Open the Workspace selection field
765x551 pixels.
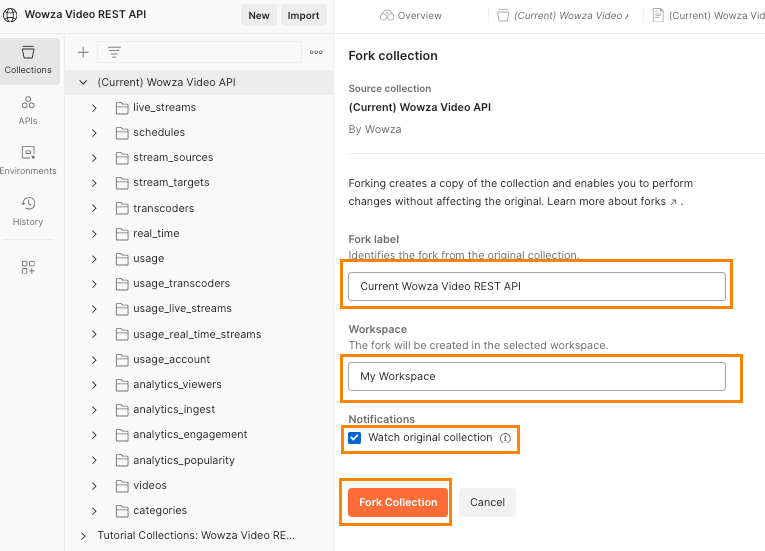tap(536, 376)
